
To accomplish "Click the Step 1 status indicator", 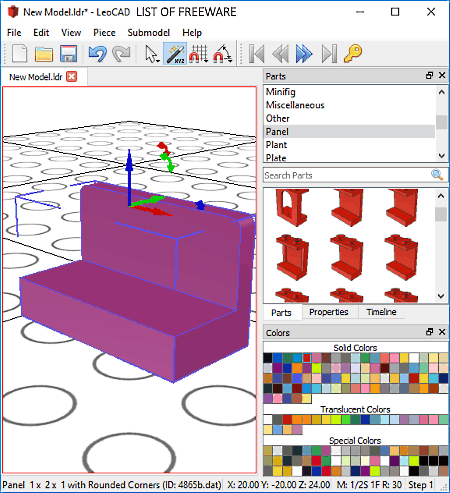I will 421,484.
